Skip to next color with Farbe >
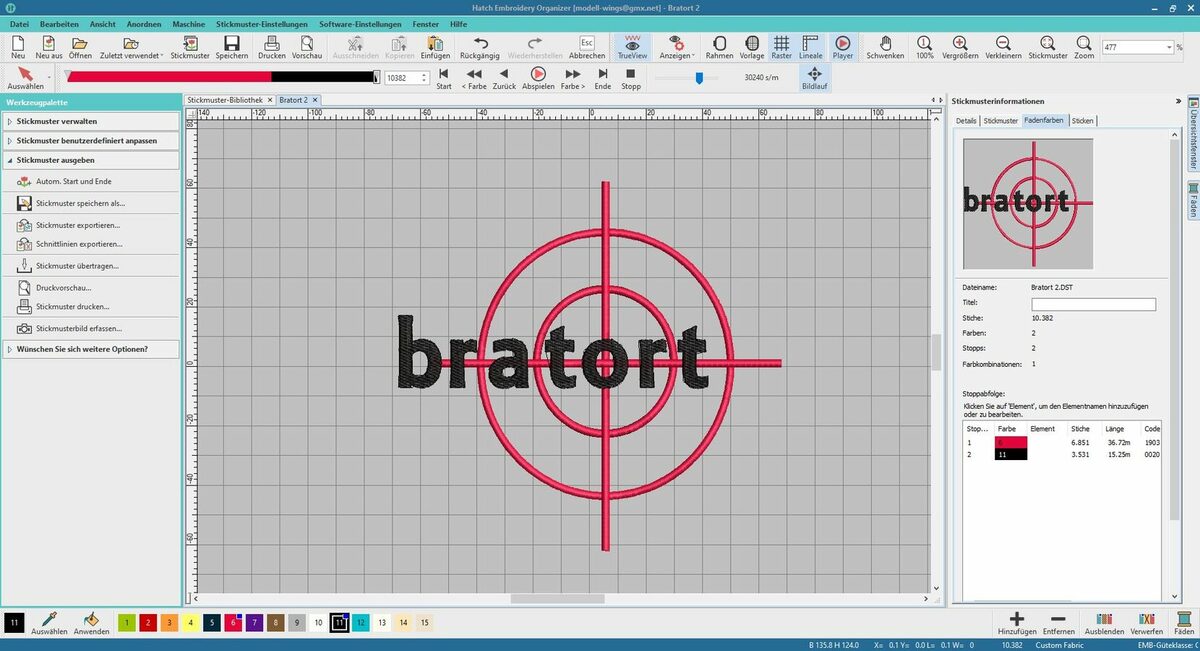Image resolution: width=1200 pixels, height=651 pixels. coord(573,79)
